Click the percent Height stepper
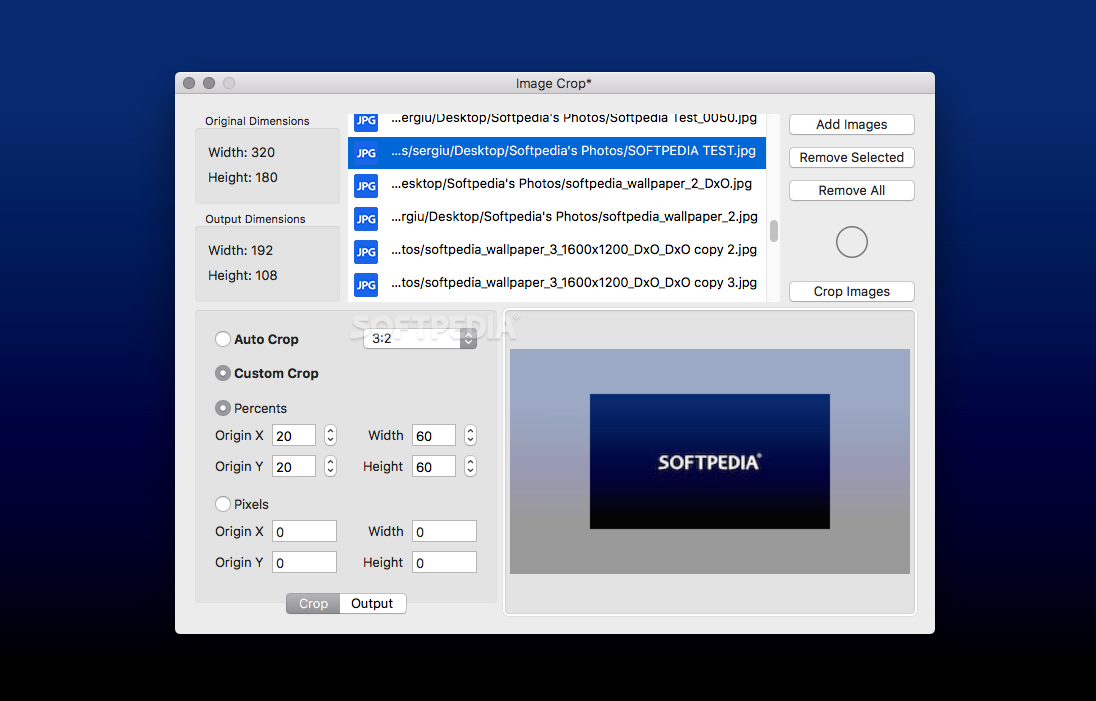 [x=470, y=466]
